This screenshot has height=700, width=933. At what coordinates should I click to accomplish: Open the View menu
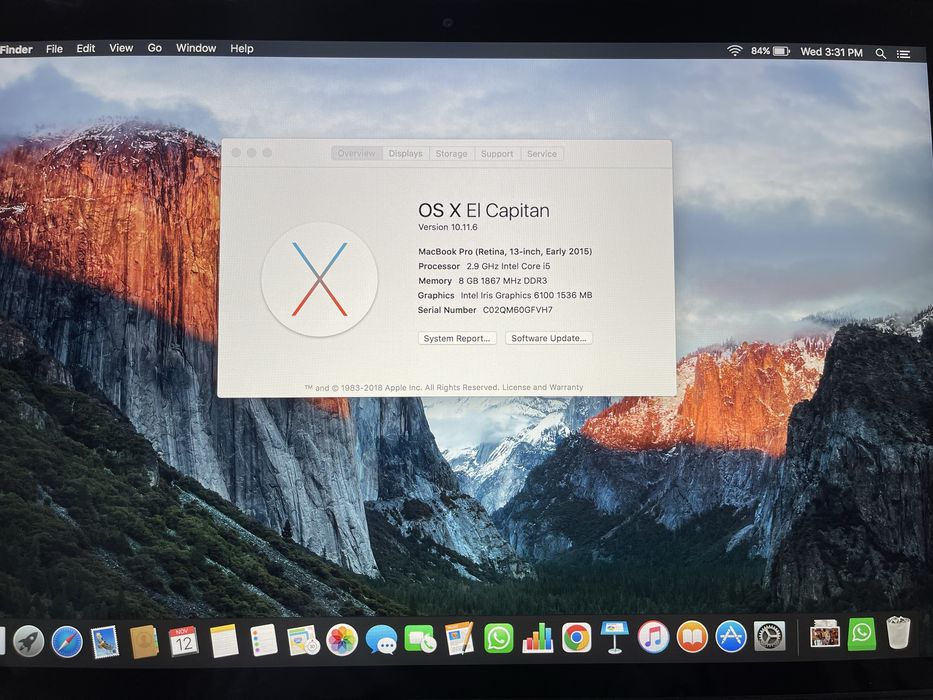coord(121,48)
